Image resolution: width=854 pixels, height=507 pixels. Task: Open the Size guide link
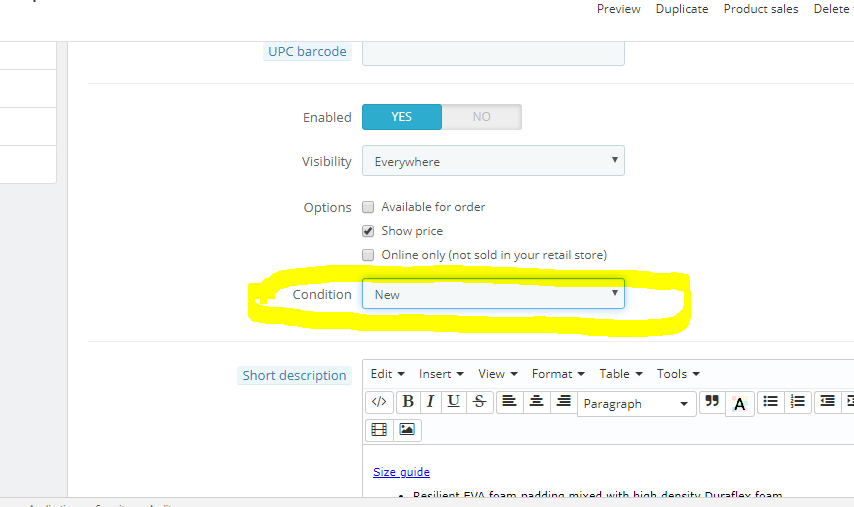(401, 472)
